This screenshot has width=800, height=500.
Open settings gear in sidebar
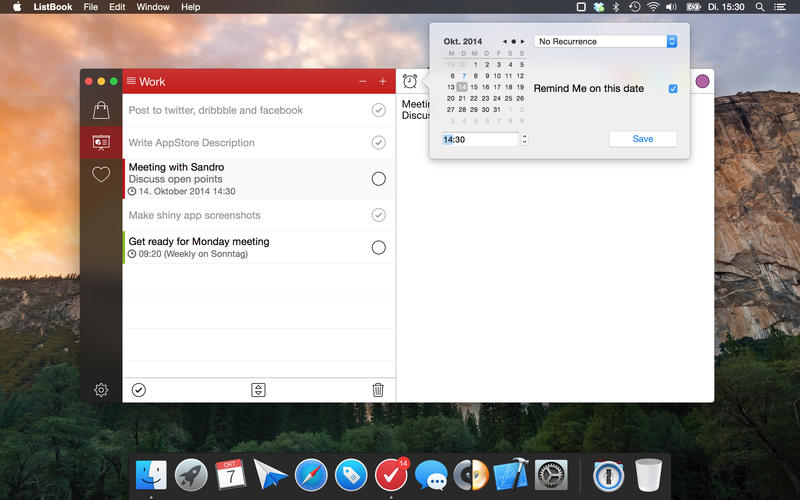(x=101, y=390)
